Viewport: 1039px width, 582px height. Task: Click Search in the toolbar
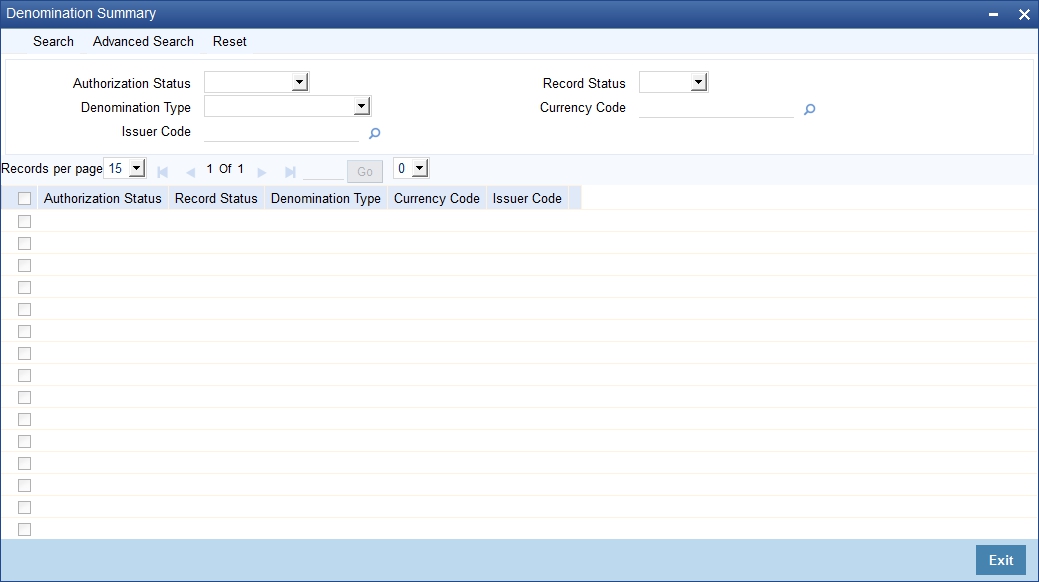53,41
